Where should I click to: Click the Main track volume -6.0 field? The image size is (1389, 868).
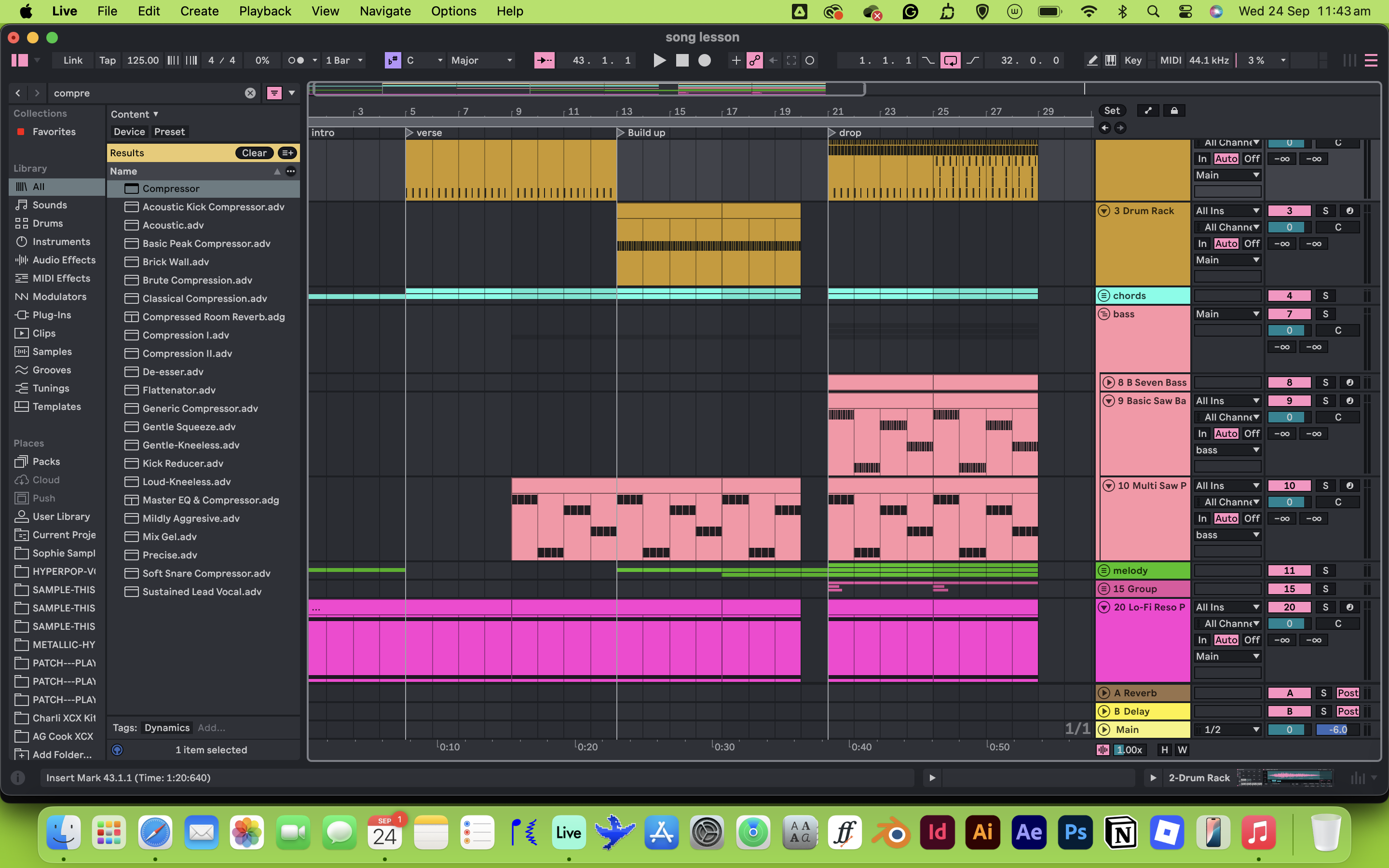tap(1337, 730)
